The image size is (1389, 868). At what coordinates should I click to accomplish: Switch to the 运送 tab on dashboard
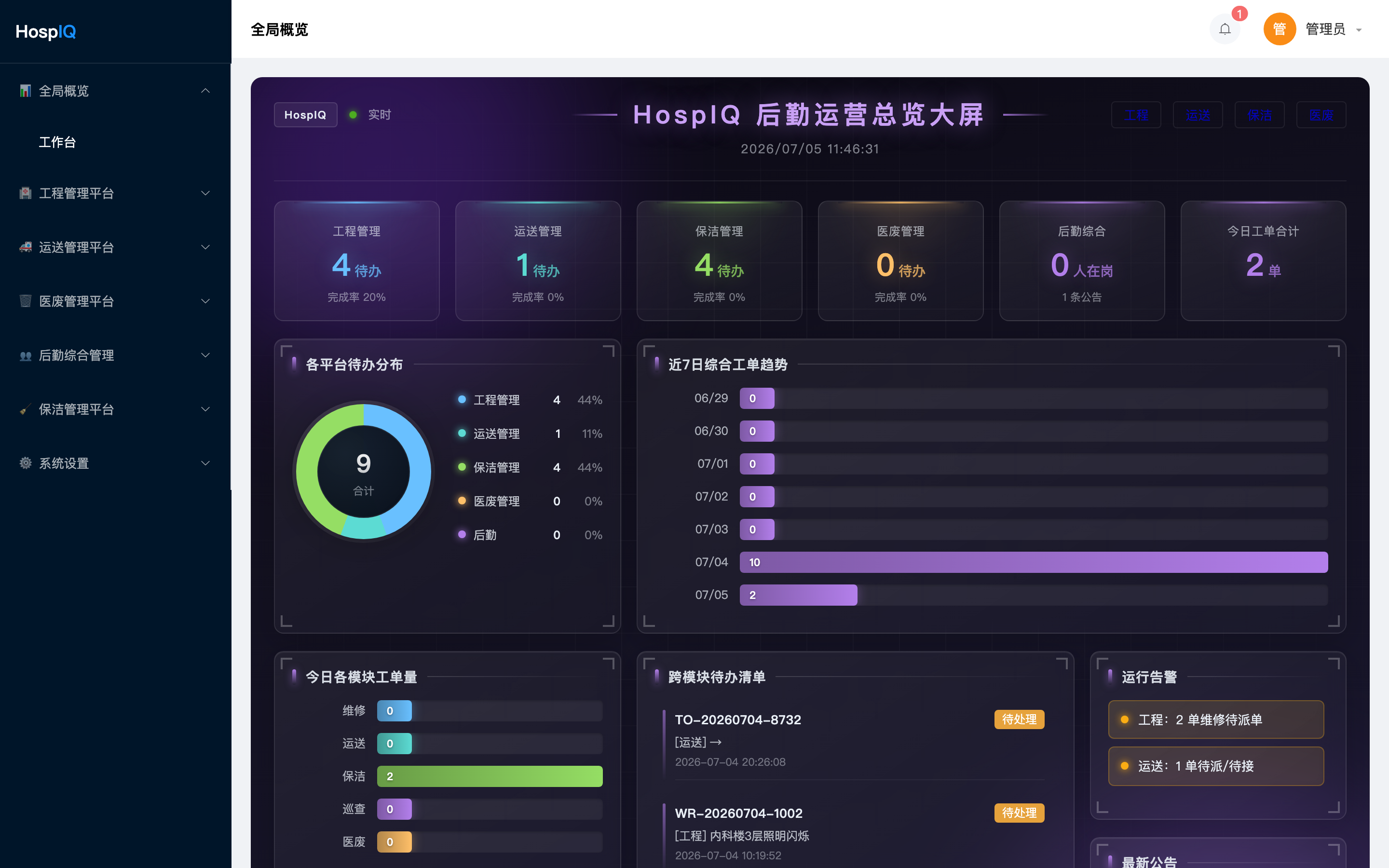1198,115
